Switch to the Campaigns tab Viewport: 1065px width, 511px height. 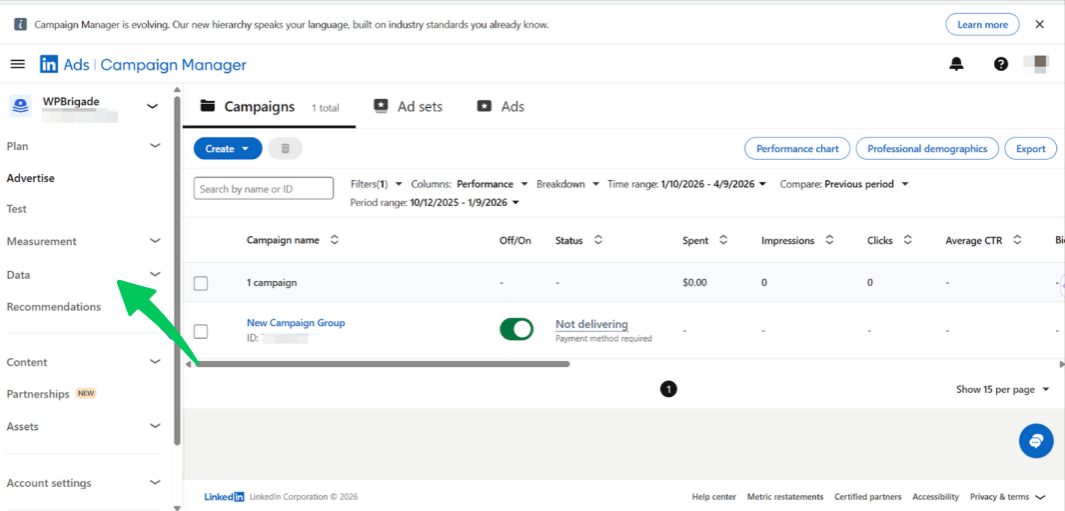(x=269, y=107)
